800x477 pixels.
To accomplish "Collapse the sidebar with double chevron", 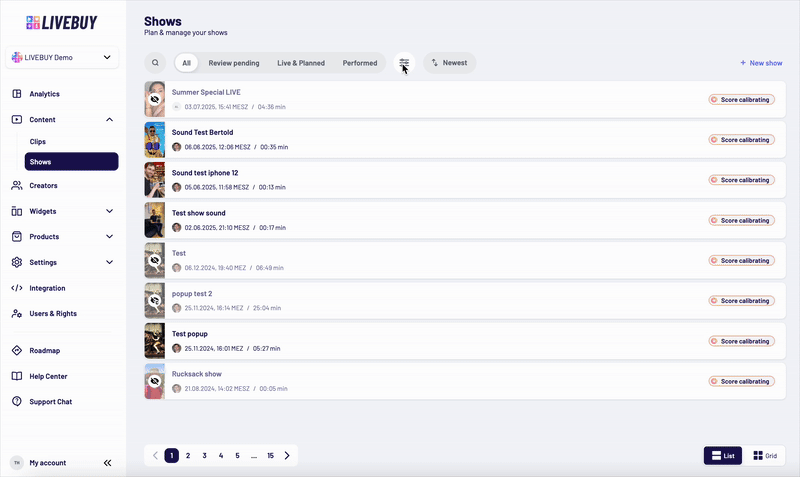I will coord(107,463).
